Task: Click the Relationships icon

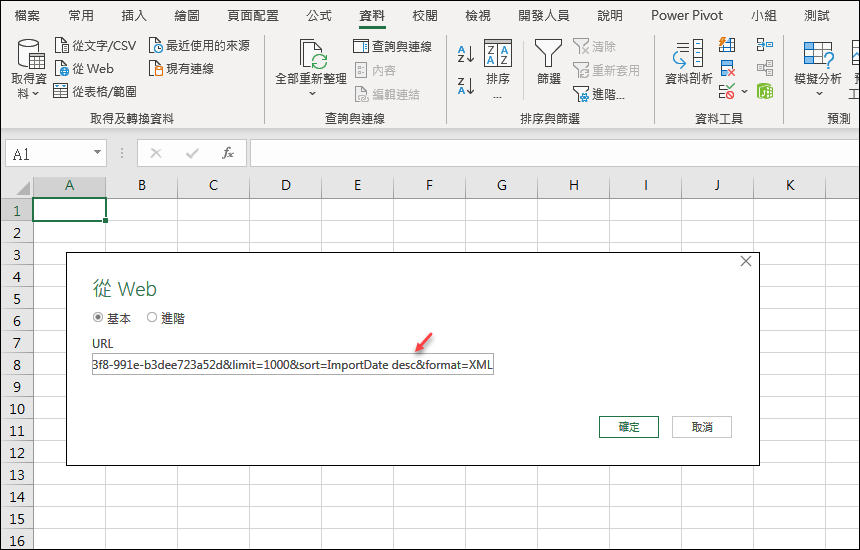Action: click(765, 69)
